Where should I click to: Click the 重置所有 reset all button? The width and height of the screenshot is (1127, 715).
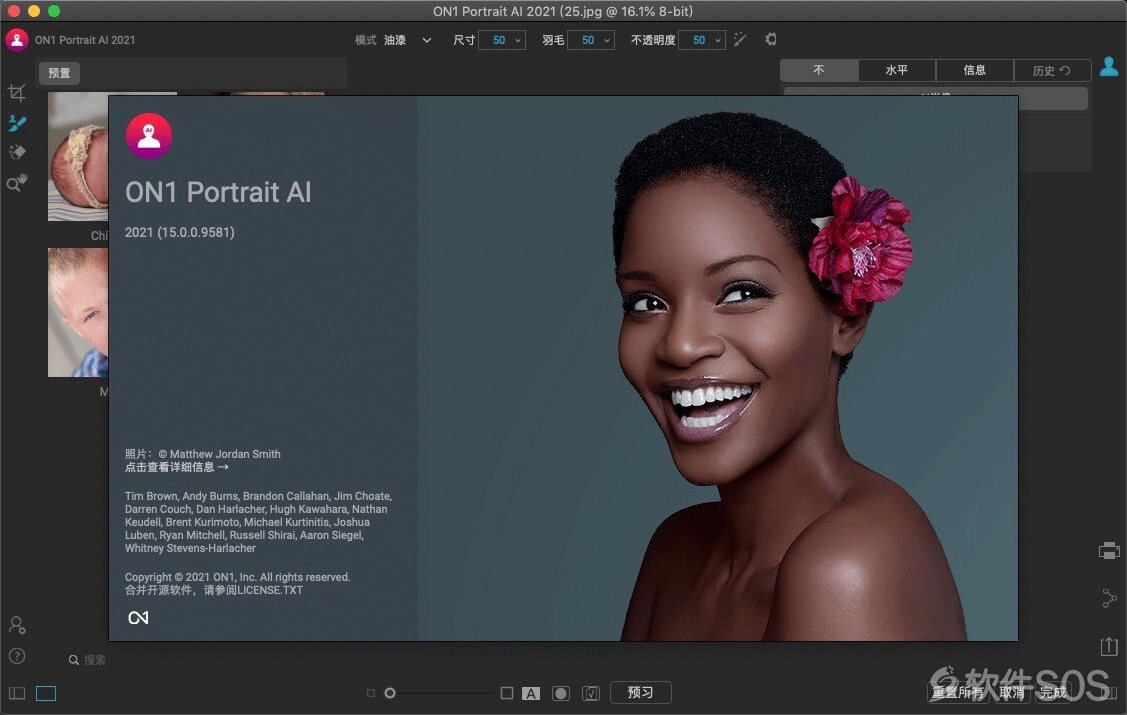pyautogui.click(x=957, y=692)
